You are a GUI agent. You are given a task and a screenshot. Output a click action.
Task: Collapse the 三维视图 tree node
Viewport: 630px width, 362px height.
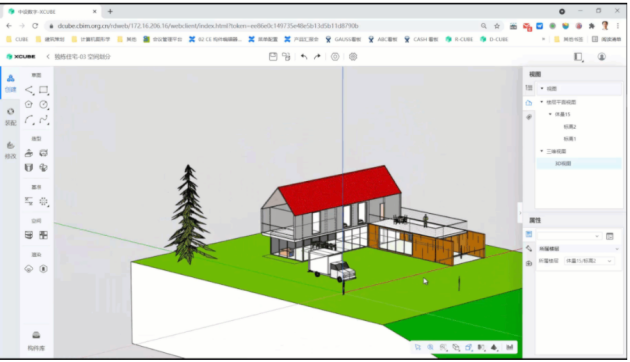pyautogui.click(x=542, y=151)
